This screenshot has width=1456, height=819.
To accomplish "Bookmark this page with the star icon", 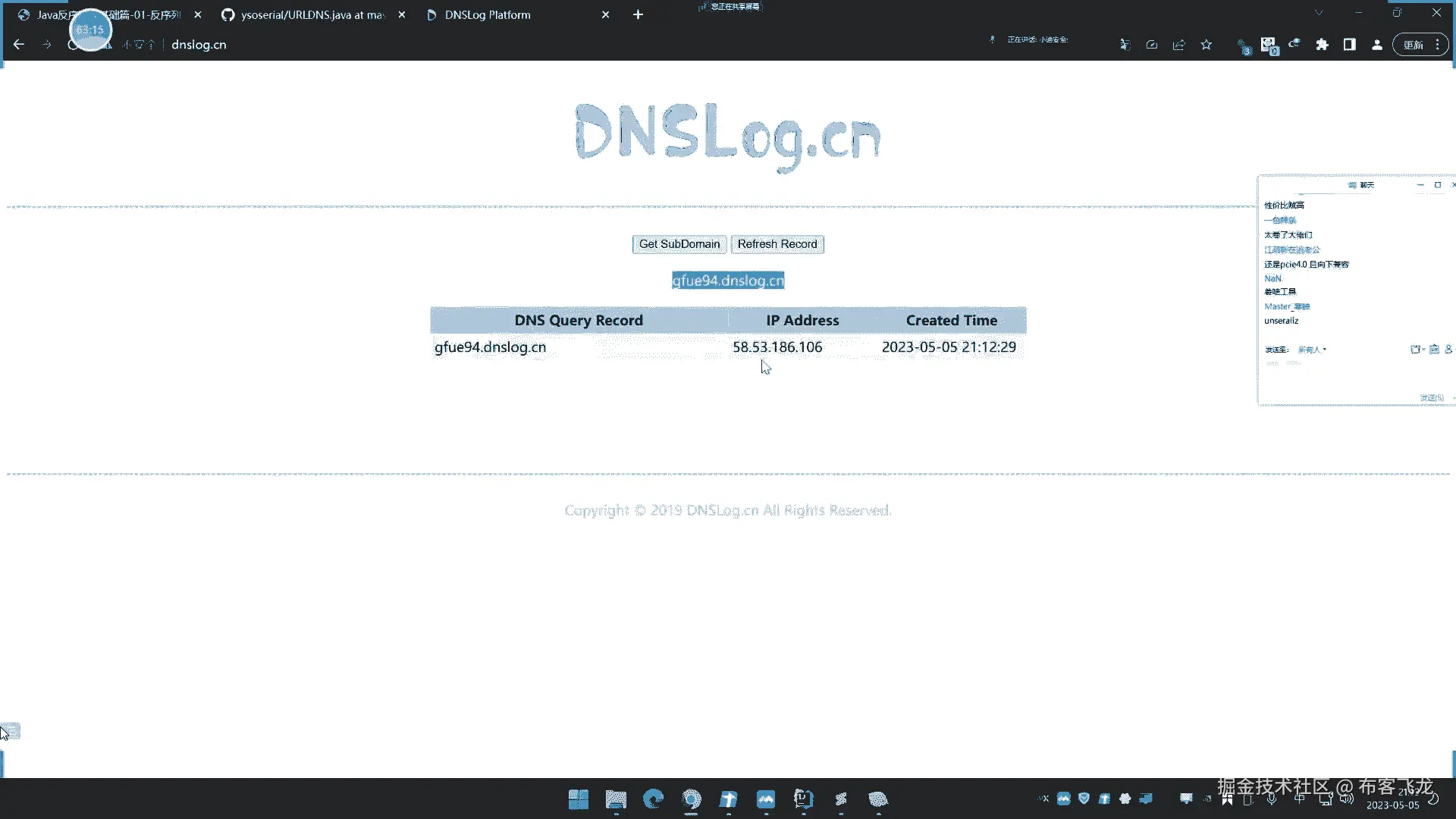I will (1206, 45).
